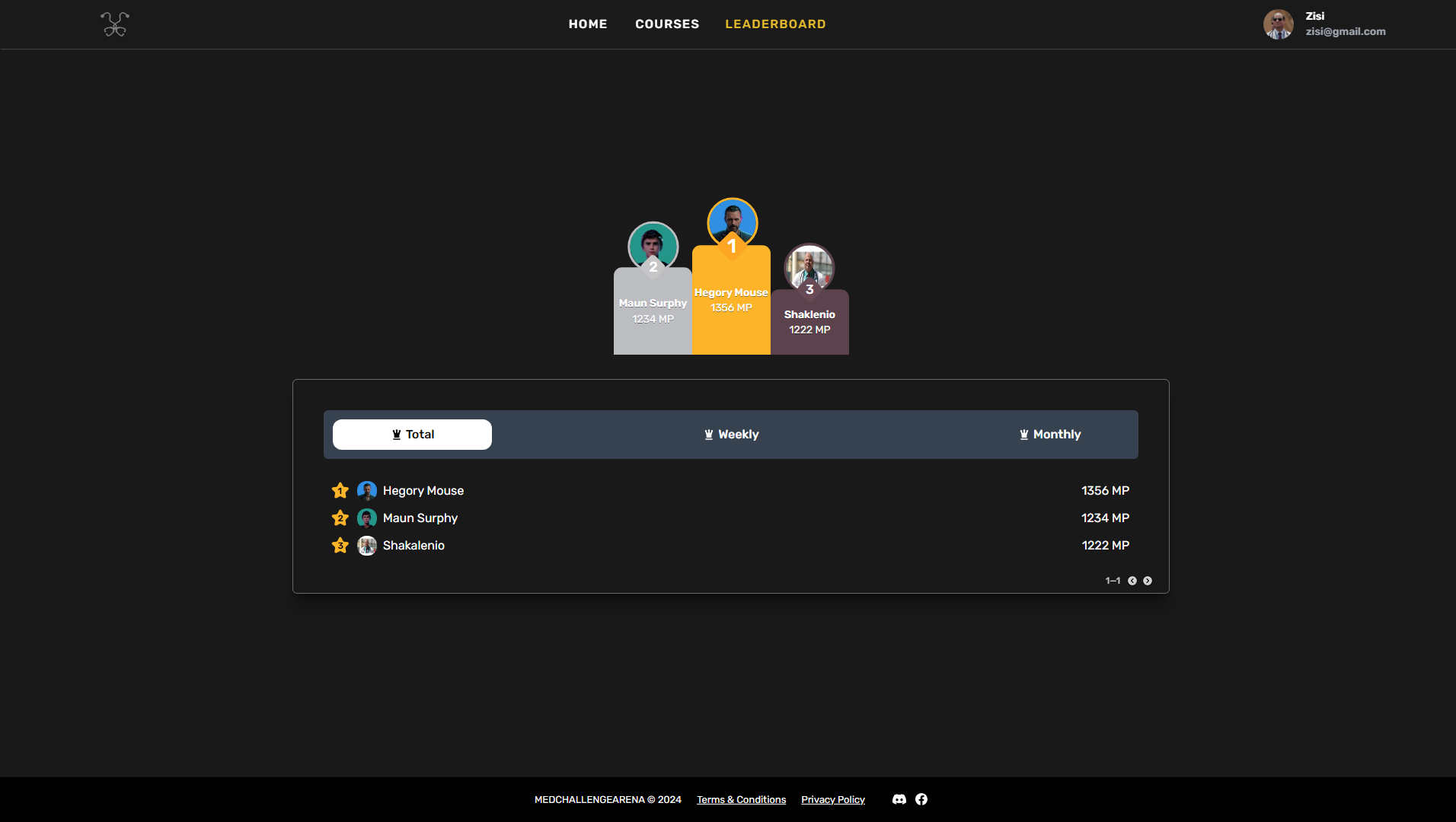Click the third place star badge
The width and height of the screenshot is (1456, 822).
(x=340, y=546)
